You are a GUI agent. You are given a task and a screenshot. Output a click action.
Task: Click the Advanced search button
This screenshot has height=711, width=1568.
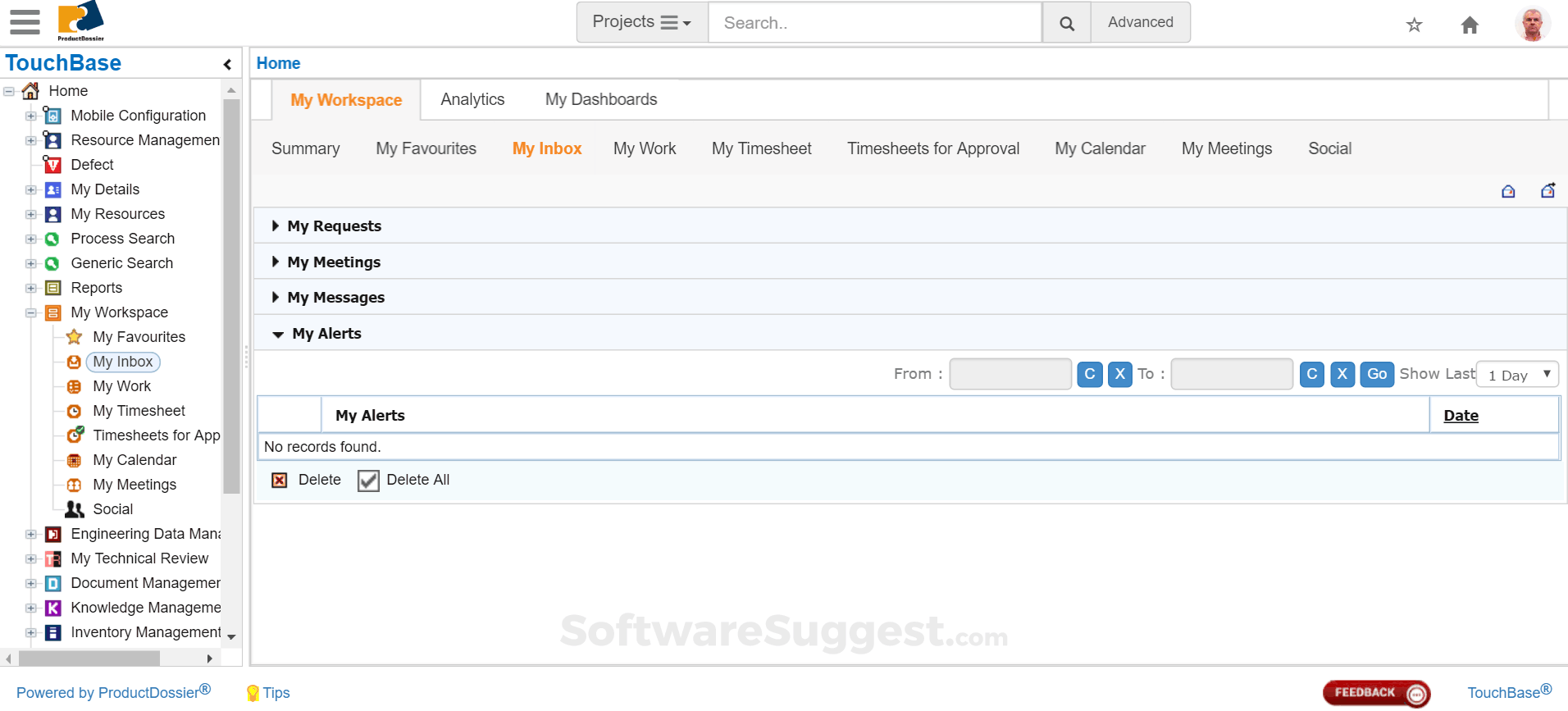[x=1140, y=22]
